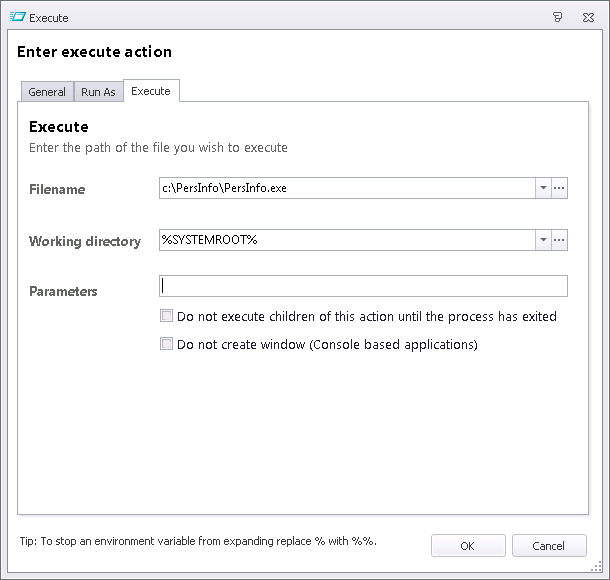
Task: Browse for a Working directory via ellipsis button
Action: pyautogui.click(x=559, y=240)
